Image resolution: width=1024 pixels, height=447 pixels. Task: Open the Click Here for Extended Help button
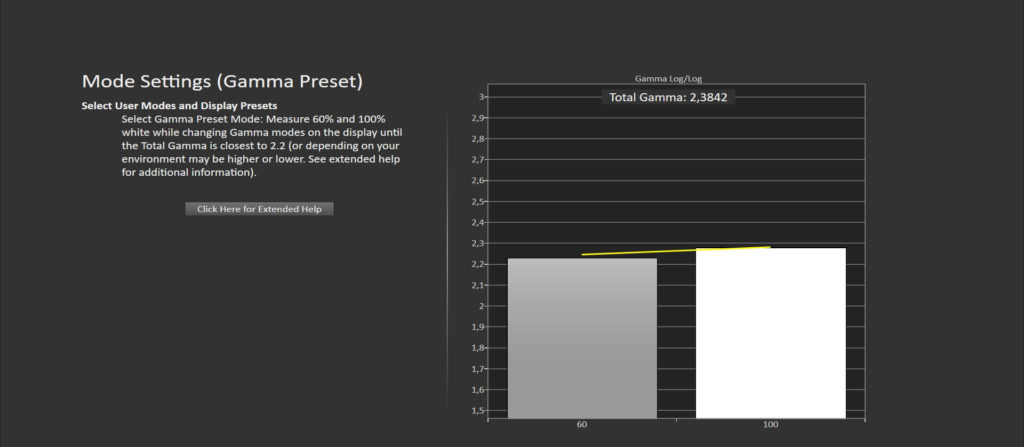259,209
